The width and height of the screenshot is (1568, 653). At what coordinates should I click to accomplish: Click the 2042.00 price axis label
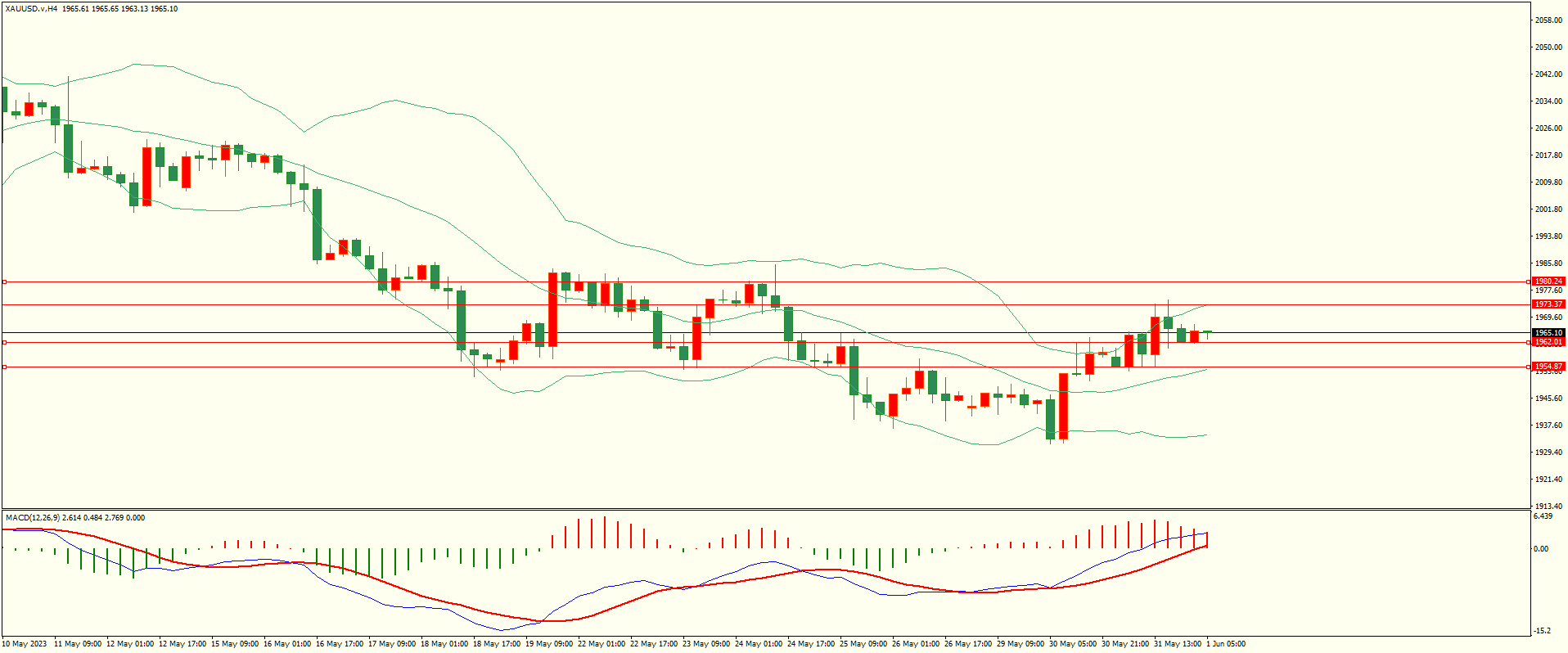tap(1548, 74)
